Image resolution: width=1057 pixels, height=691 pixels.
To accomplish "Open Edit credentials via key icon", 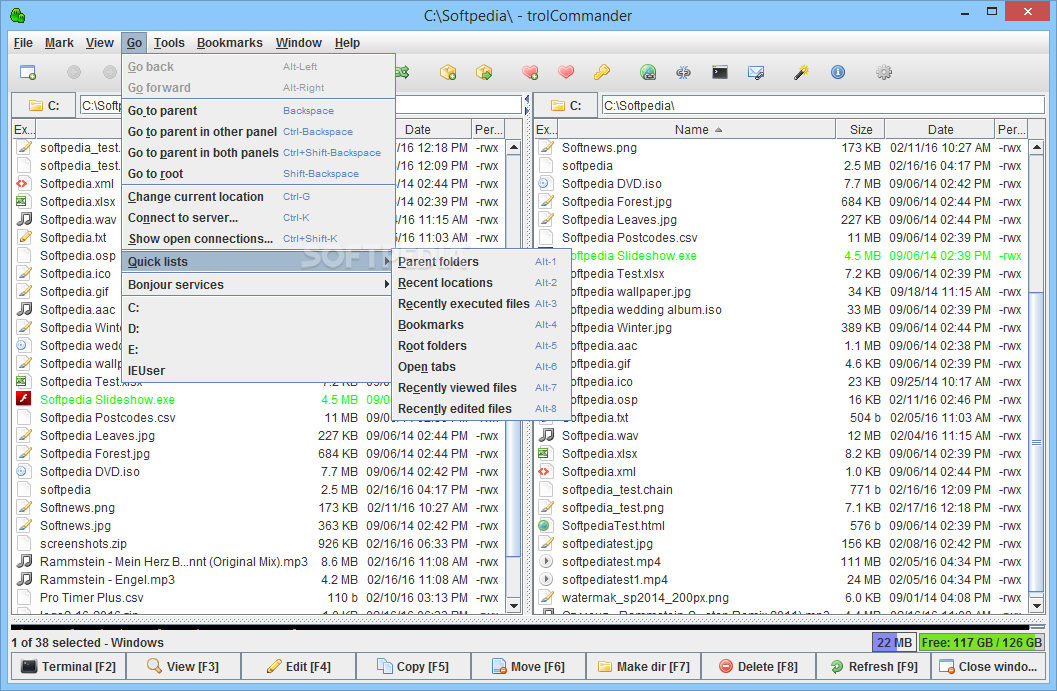I will coord(601,72).
